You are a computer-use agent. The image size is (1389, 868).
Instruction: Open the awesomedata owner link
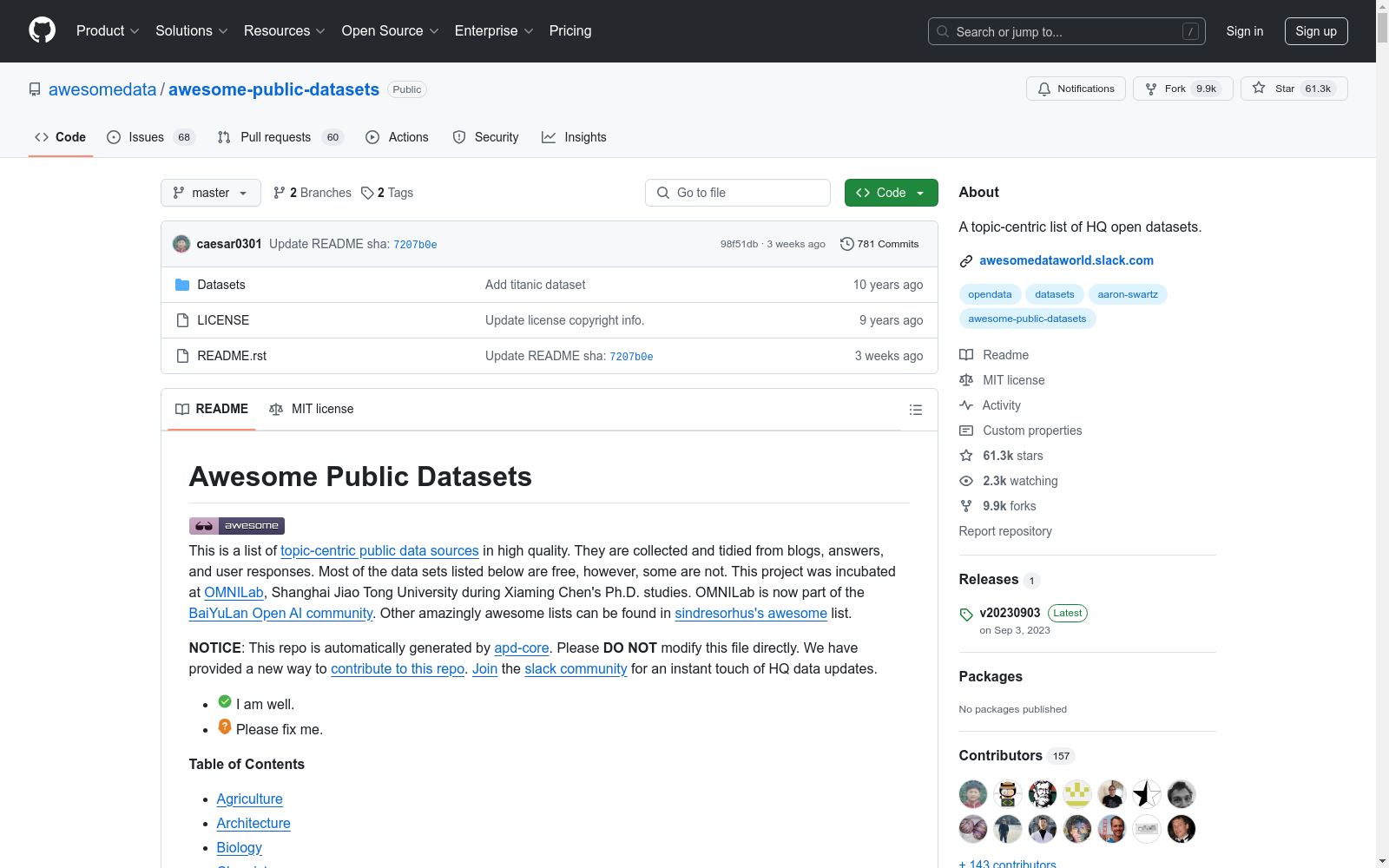click(102, 89)
